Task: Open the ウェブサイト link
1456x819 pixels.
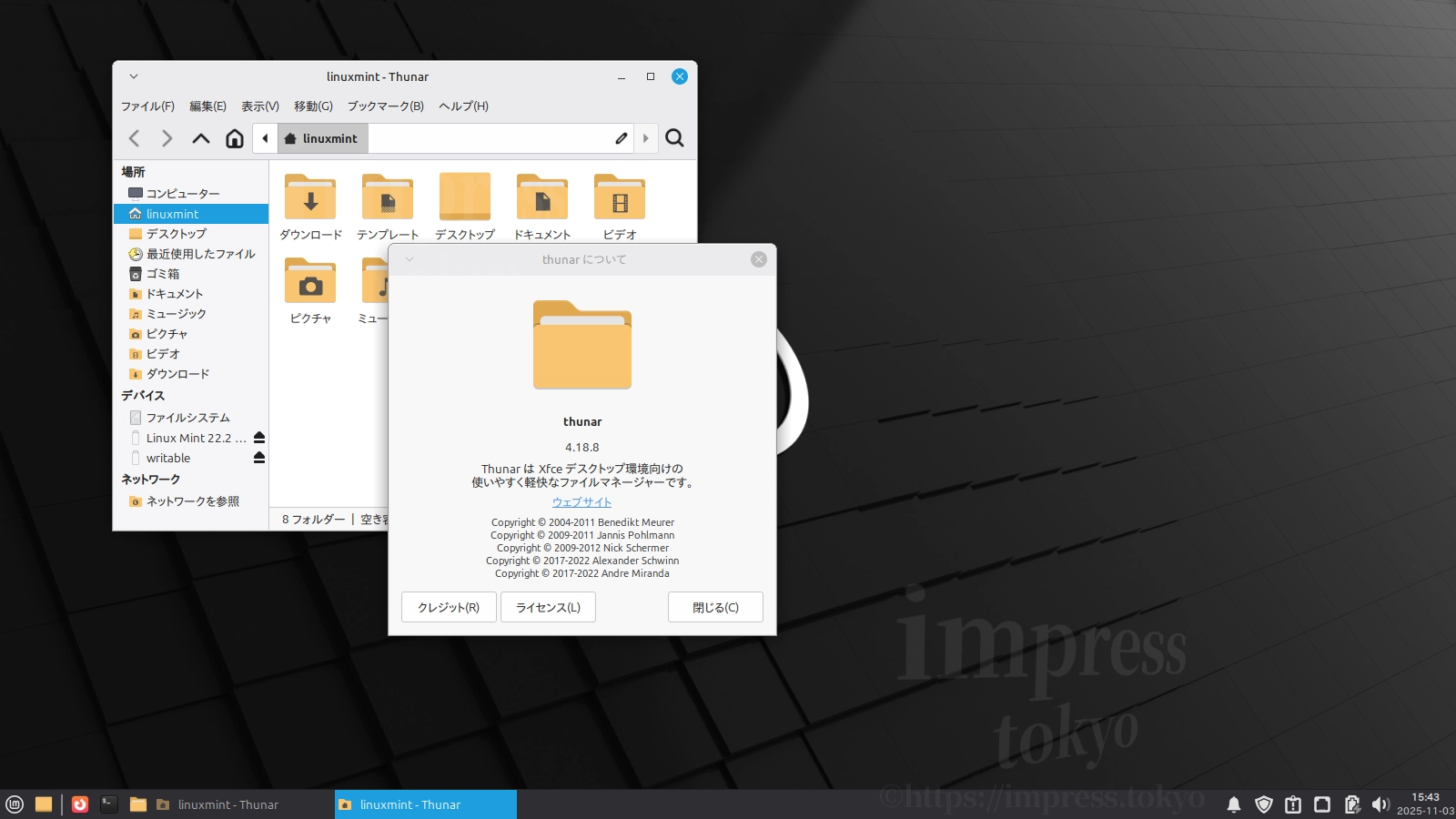Action: tap(582, 502)
